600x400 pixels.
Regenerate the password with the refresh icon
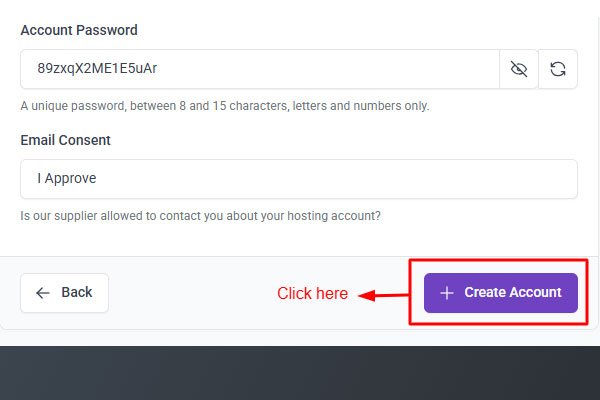558,69
